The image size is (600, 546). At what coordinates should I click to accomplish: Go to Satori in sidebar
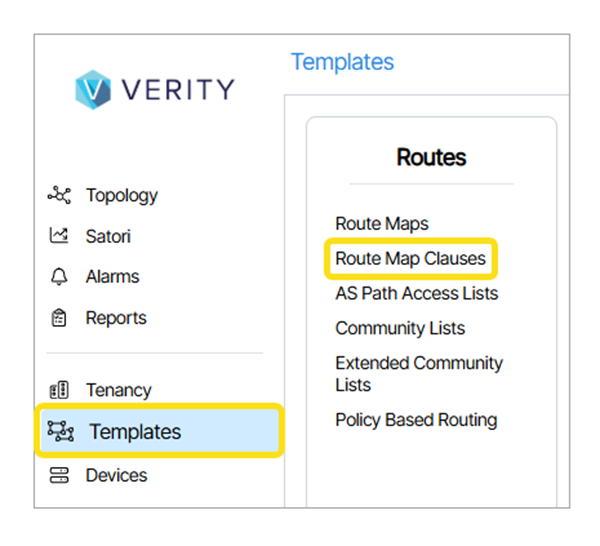click(108, 237)
